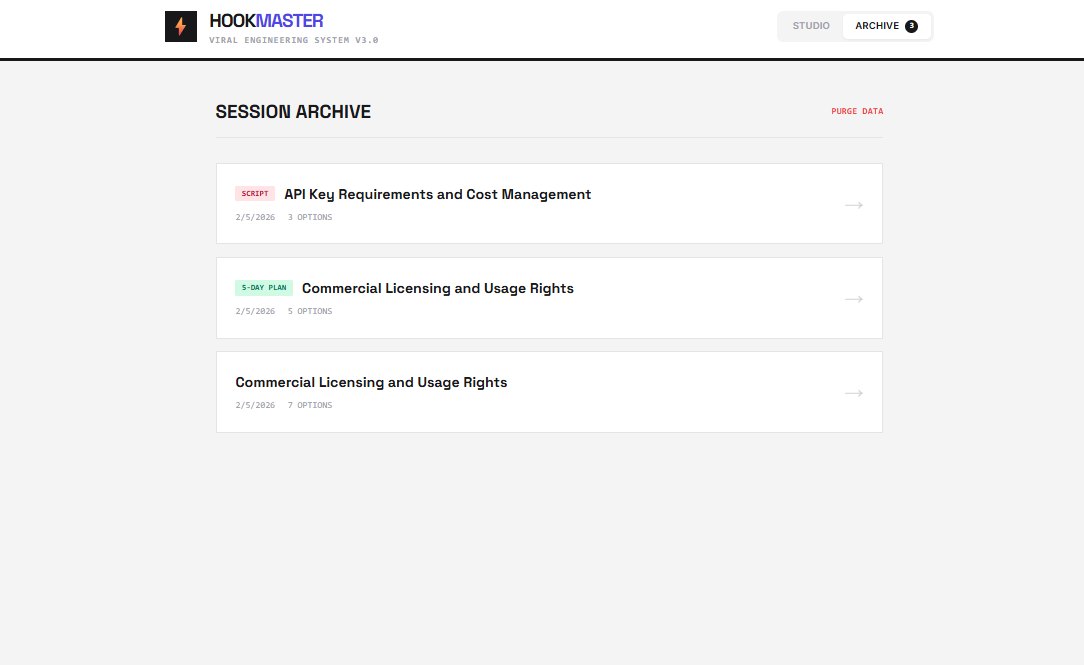Switch to the STUDIO tab
Image resolution: width=1084 pixels, height=665 pixels.
(x=812, y=26)
